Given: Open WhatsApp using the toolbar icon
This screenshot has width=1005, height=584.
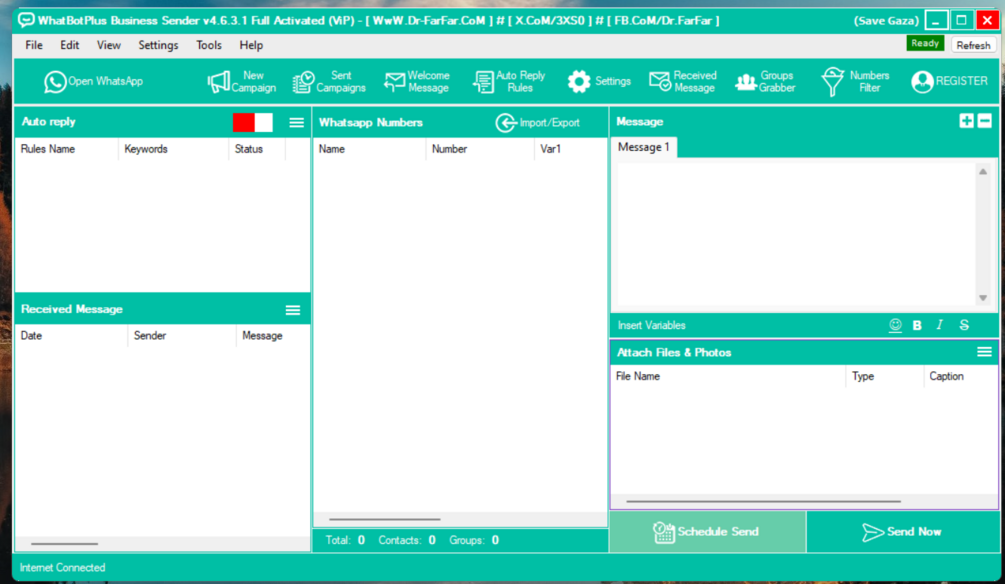Looking at the screenshot, I should 92,81.
